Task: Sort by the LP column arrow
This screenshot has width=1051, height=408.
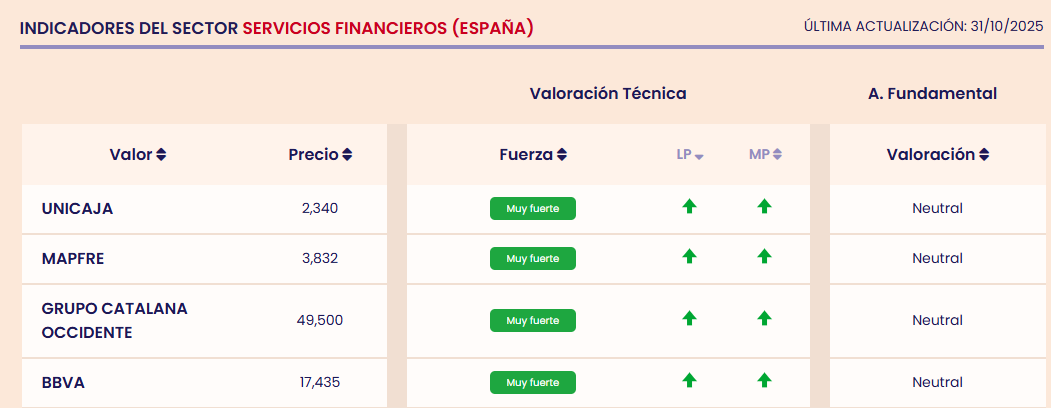Action: (x=699, y=156)
